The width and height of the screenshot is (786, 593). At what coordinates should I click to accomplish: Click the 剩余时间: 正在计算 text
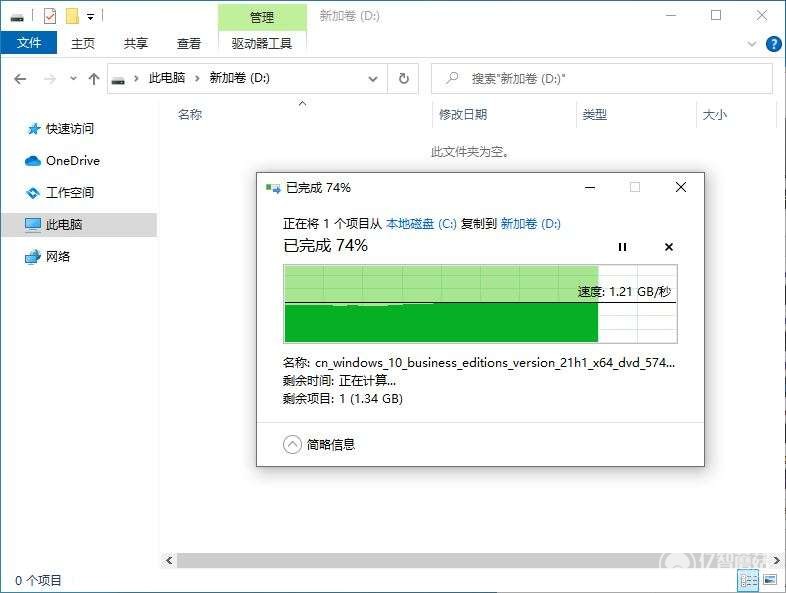click(x=339, y=381)
